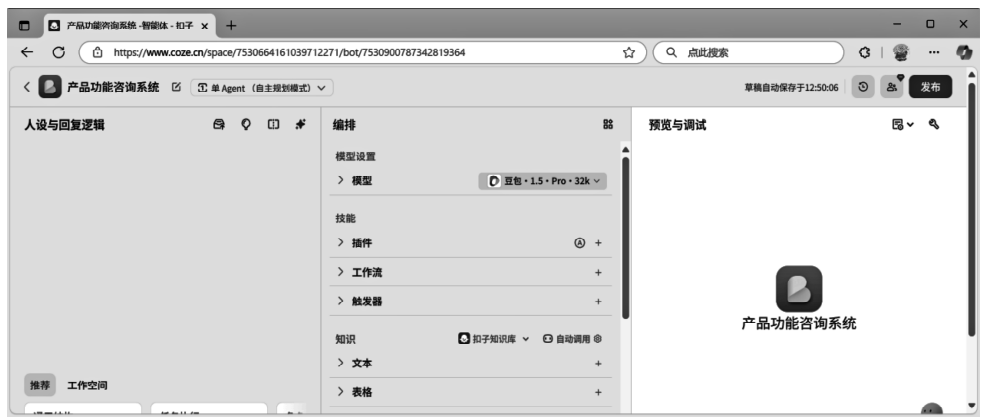Screen dimensions: 986x420
Task: Open the 豆包 1.5 Pro 32k model dropdown
Action: (x=543, y=180)
